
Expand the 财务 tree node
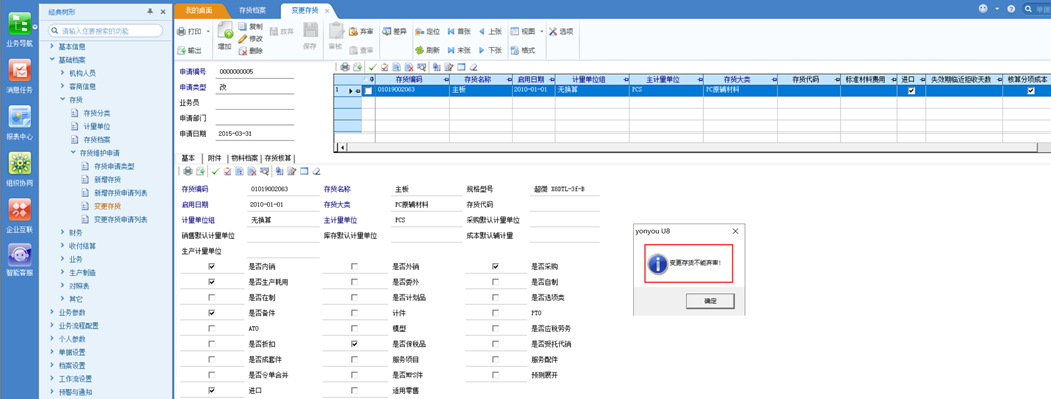pyautogui.click(x=62, y=233)
